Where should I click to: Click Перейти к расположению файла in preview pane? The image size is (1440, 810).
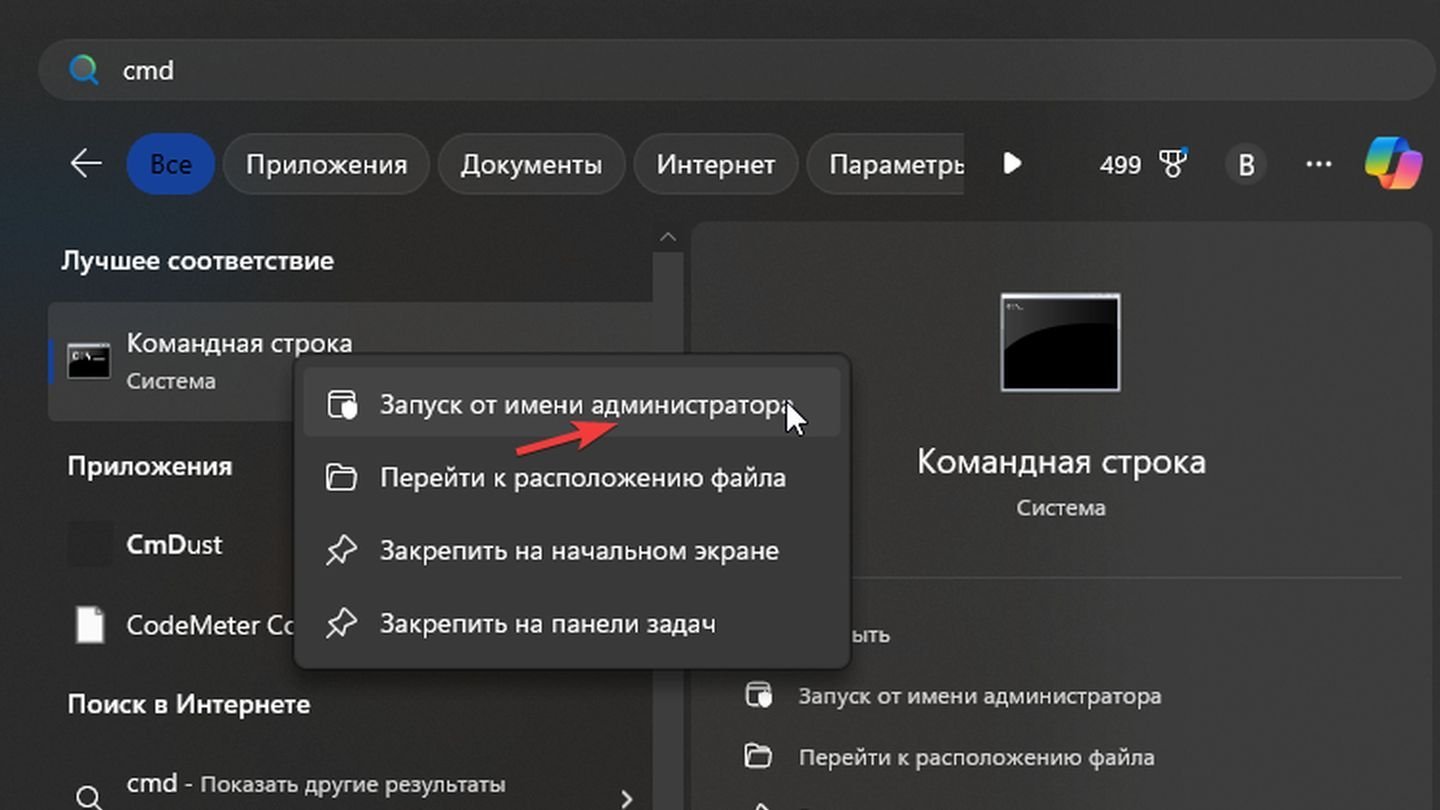[976, 757]
